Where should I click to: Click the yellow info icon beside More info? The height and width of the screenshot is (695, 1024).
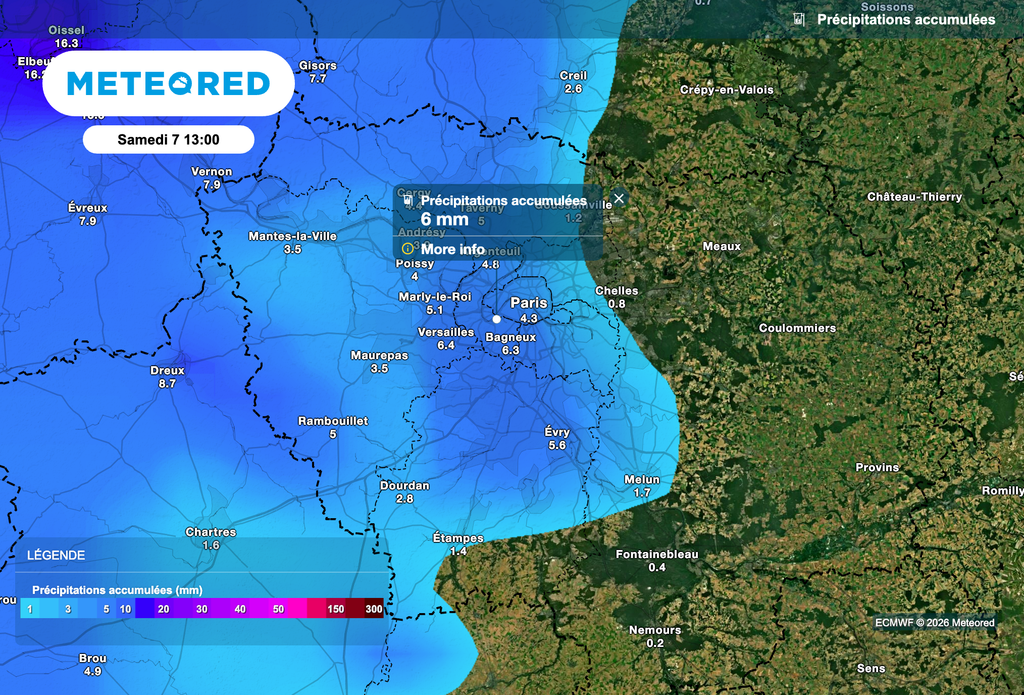pyautogui.click(x=407, y=249)
